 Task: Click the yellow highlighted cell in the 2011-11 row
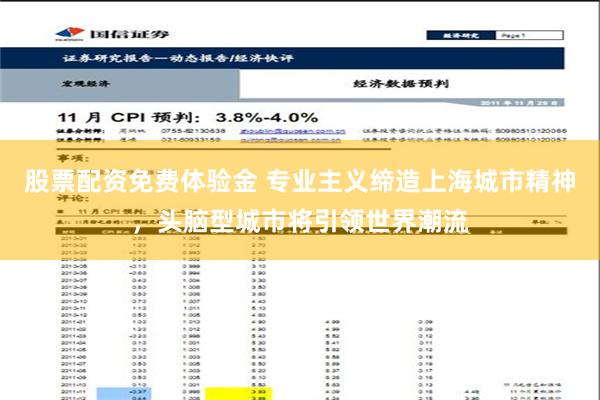coord(238,392)
